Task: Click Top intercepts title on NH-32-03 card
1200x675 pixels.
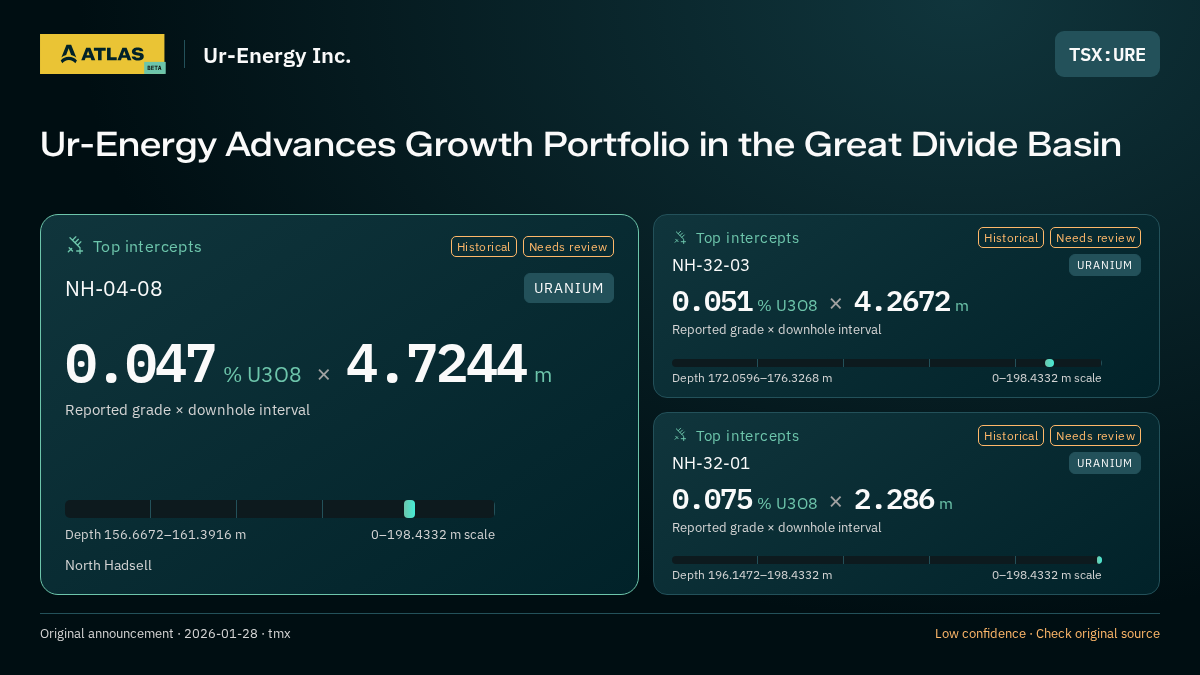Action: 747,238
